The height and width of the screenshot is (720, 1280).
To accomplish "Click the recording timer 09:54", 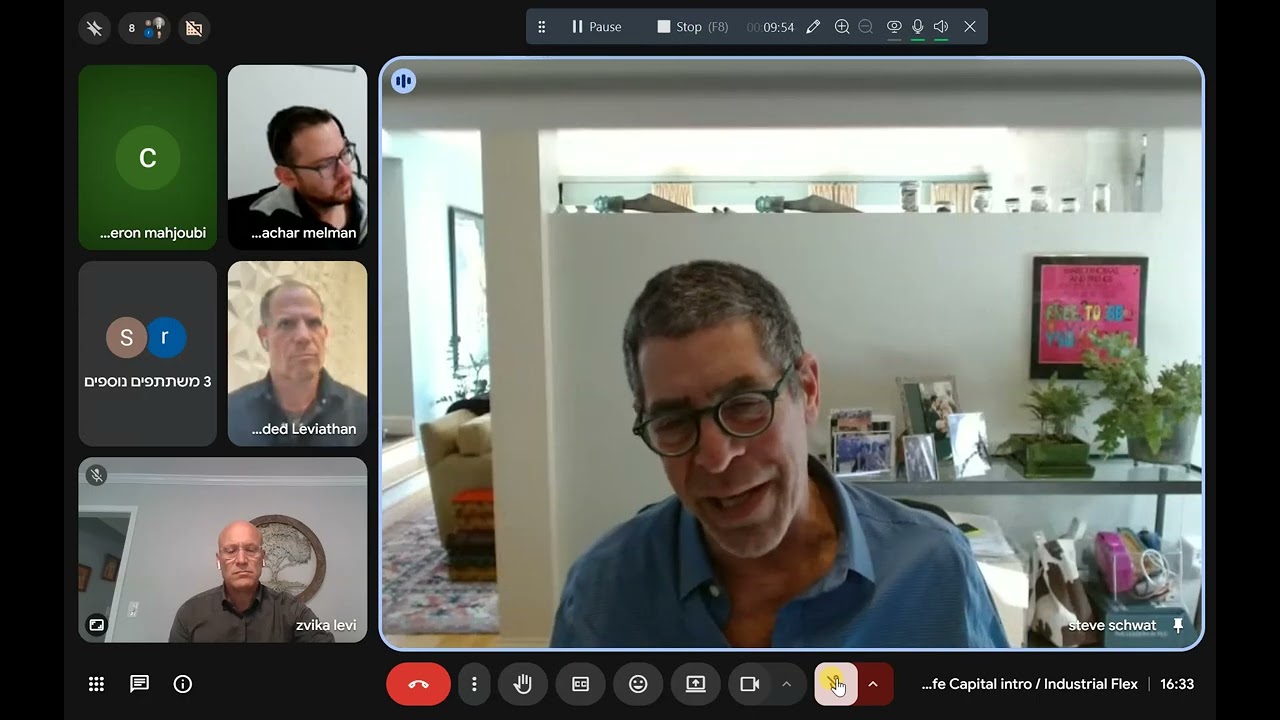I will tap(770, 27).
